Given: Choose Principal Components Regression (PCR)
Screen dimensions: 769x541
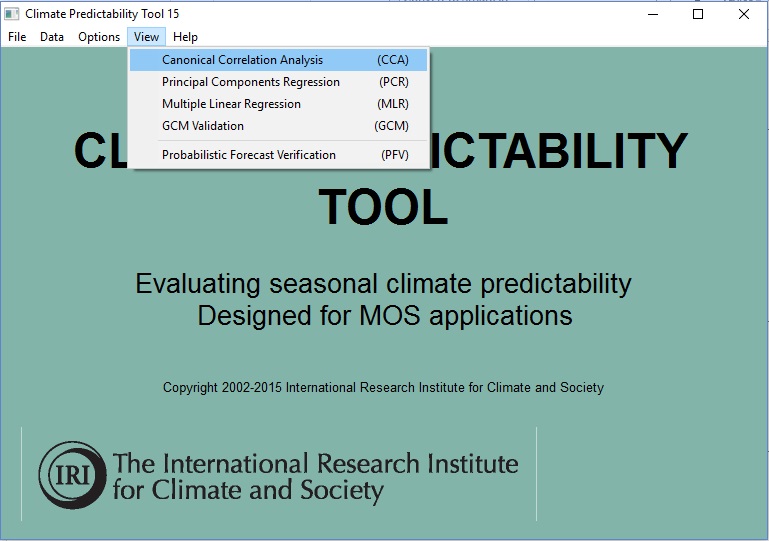Looking at the screenshot, I should point(278,82).
